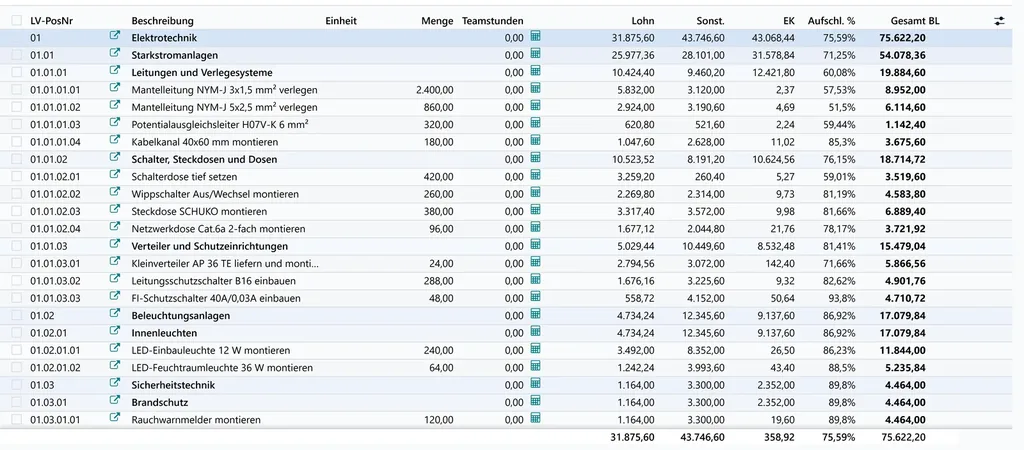Click Sicherheitstechnik row title
The image size is (1024, 450).
point(173,385)
